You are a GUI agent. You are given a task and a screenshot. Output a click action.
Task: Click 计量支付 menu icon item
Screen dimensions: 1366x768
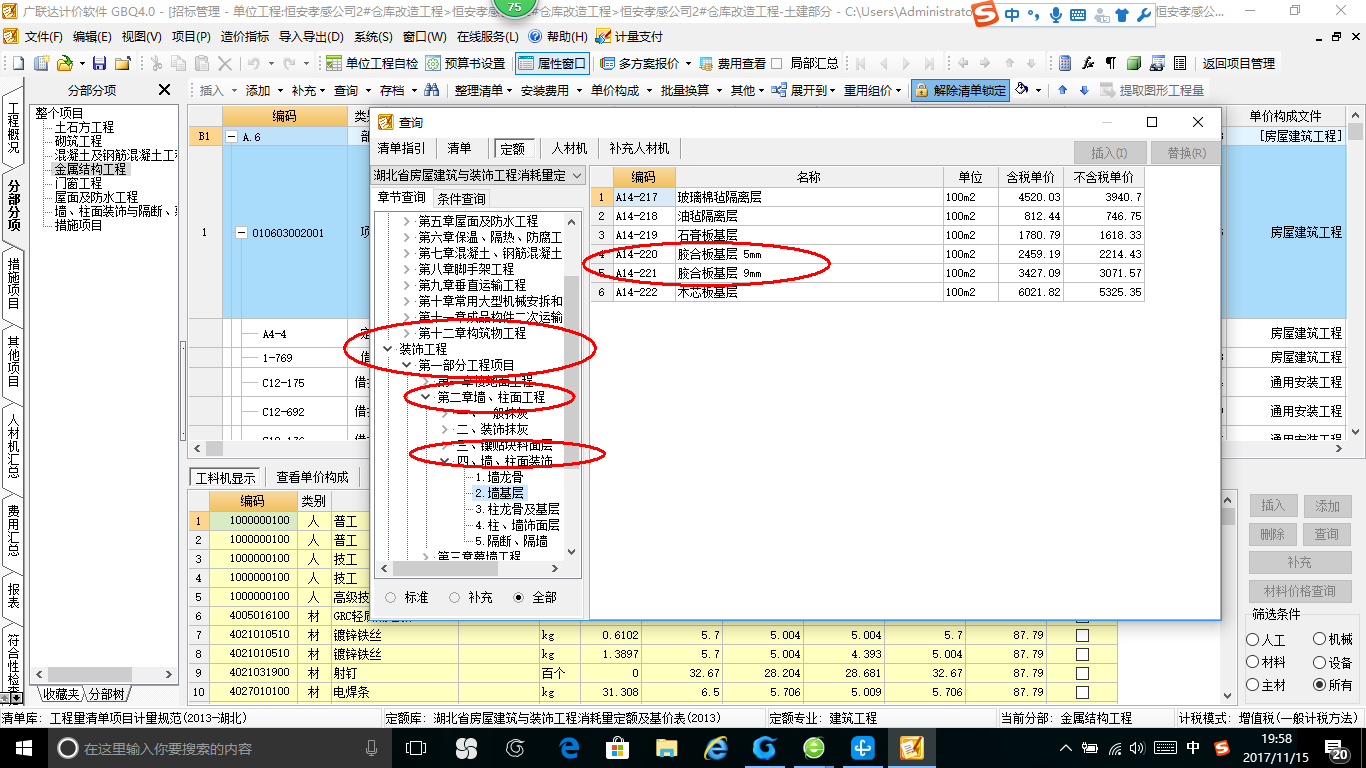[x=629, y=36]
